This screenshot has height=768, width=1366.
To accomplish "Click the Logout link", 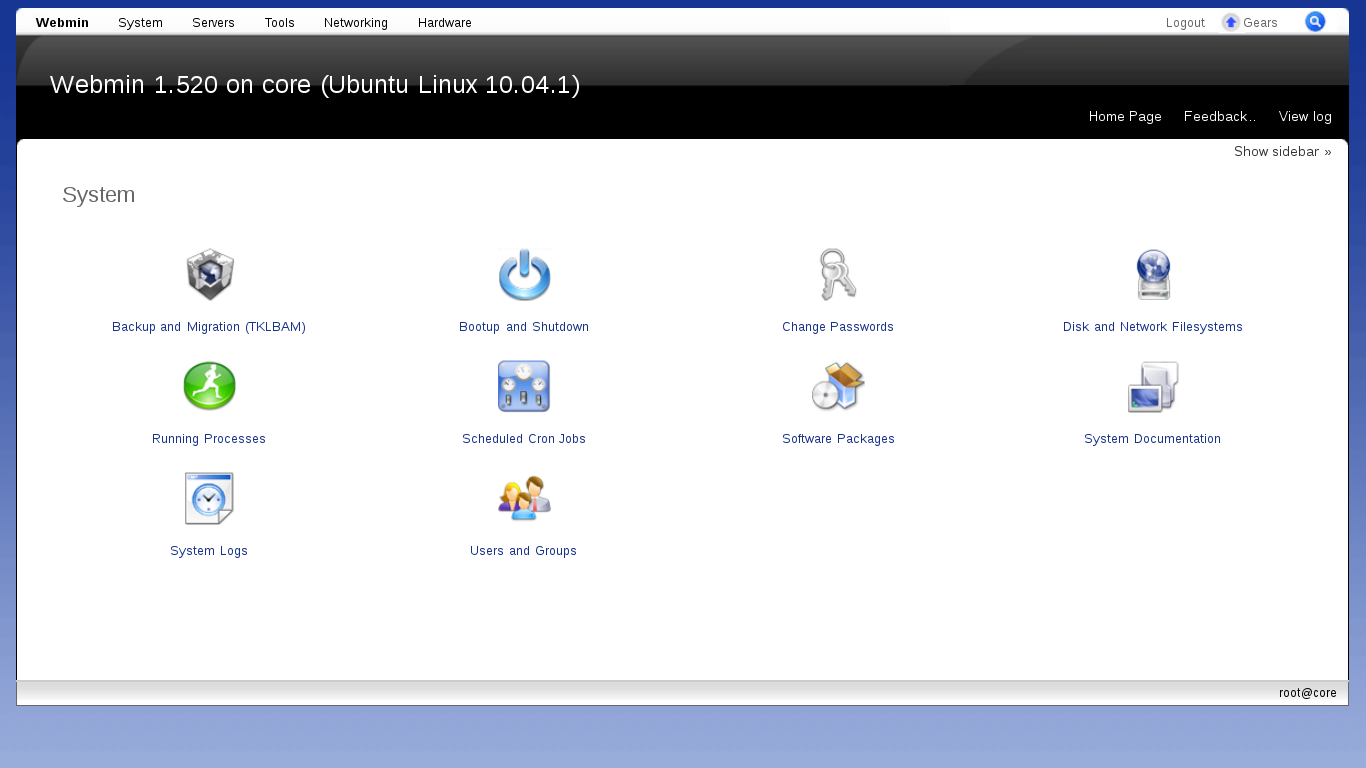I will [1185, 23].
